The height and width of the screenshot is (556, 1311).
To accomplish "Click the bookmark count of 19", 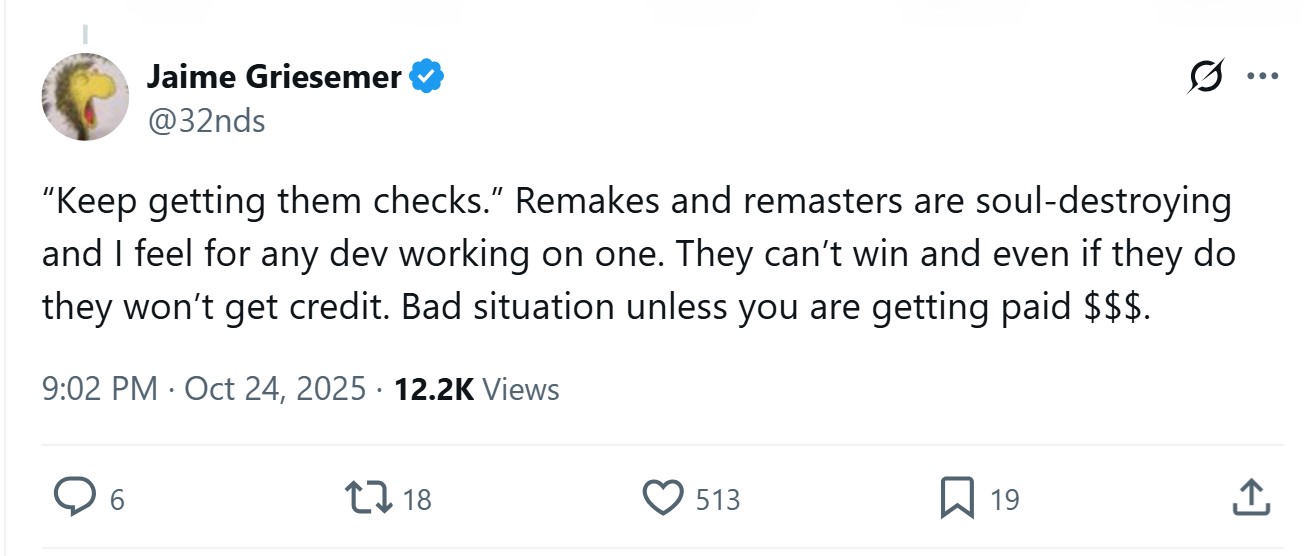I will click(x=1004, y=499).
